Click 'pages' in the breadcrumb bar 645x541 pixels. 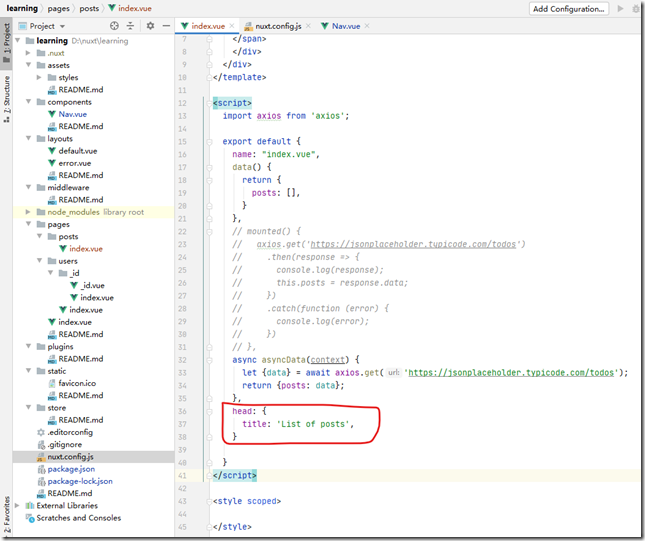(58, 8)
